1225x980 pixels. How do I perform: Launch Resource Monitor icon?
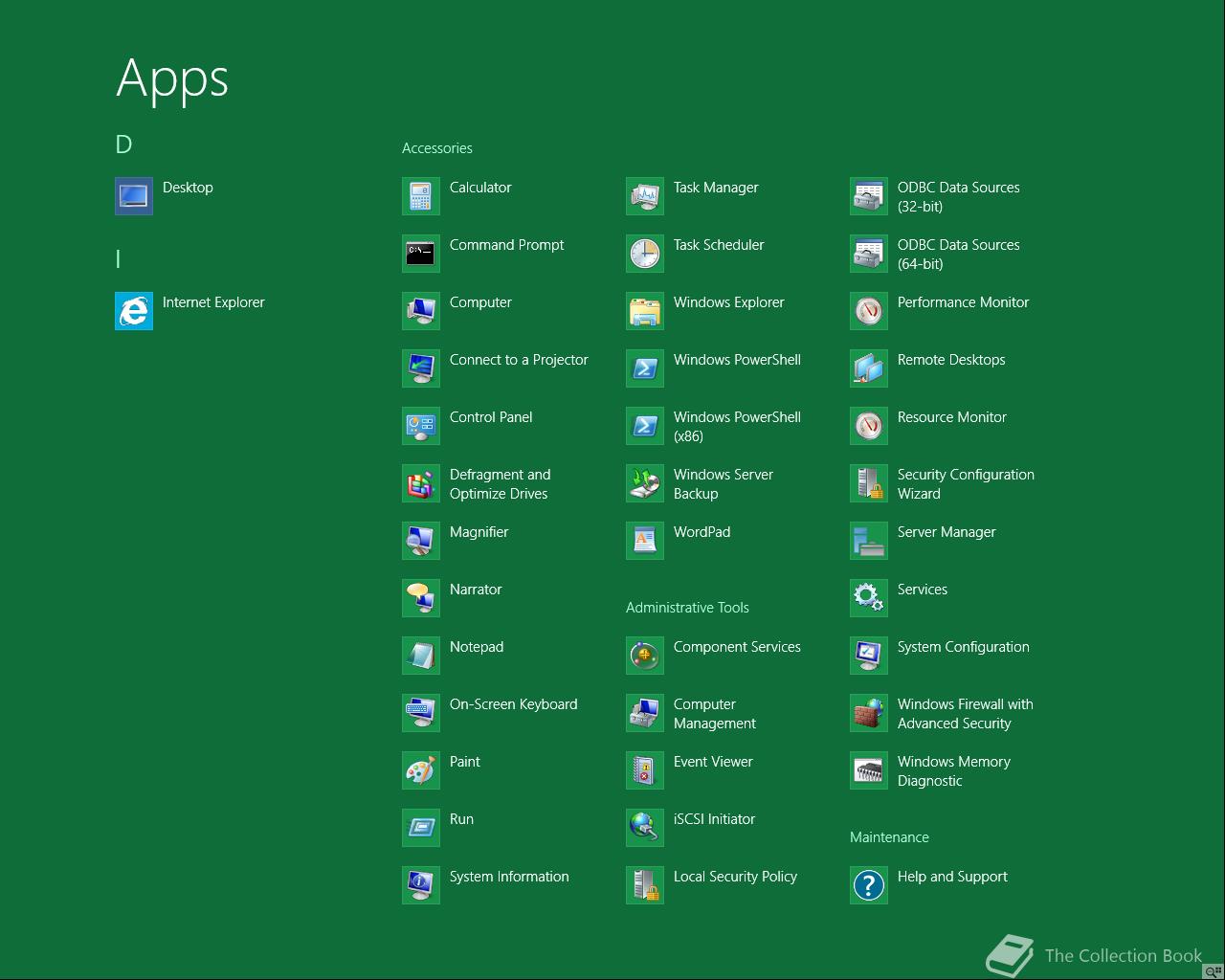click(869, 426)
